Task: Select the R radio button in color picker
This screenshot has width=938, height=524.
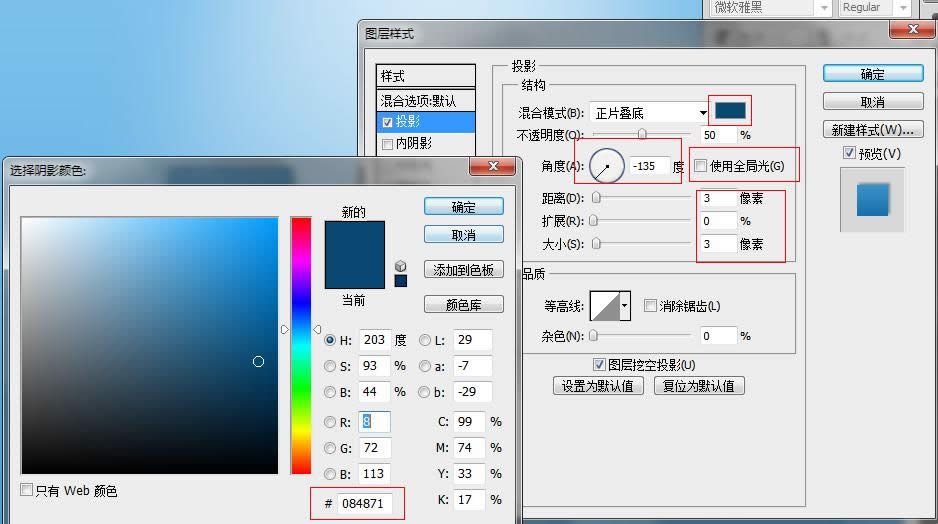Action: coord(330,422)
